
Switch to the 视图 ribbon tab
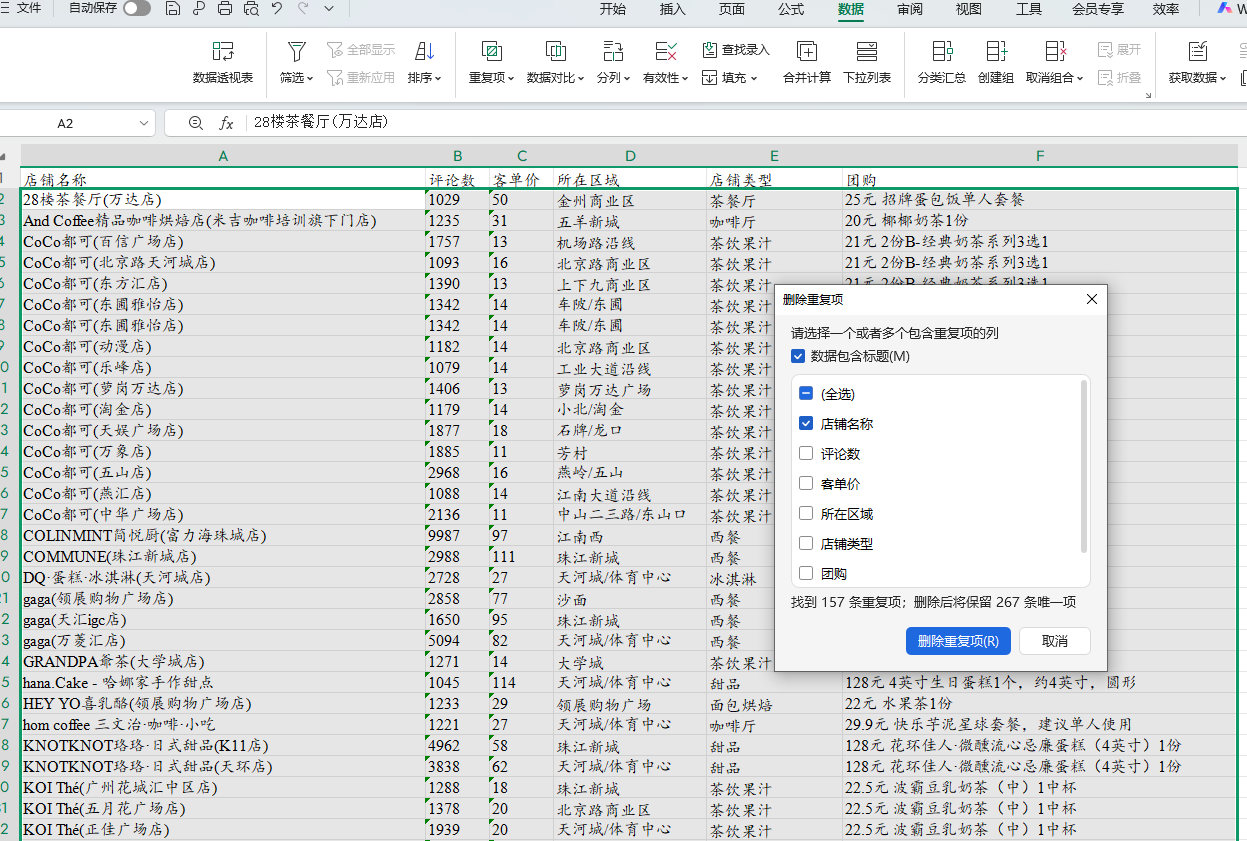[x=969, y=9]
